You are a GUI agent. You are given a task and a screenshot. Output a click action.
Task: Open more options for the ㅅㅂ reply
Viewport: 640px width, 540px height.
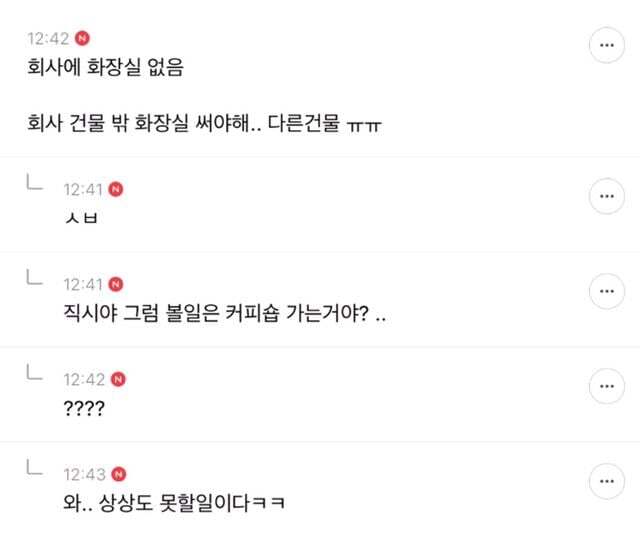606,196
